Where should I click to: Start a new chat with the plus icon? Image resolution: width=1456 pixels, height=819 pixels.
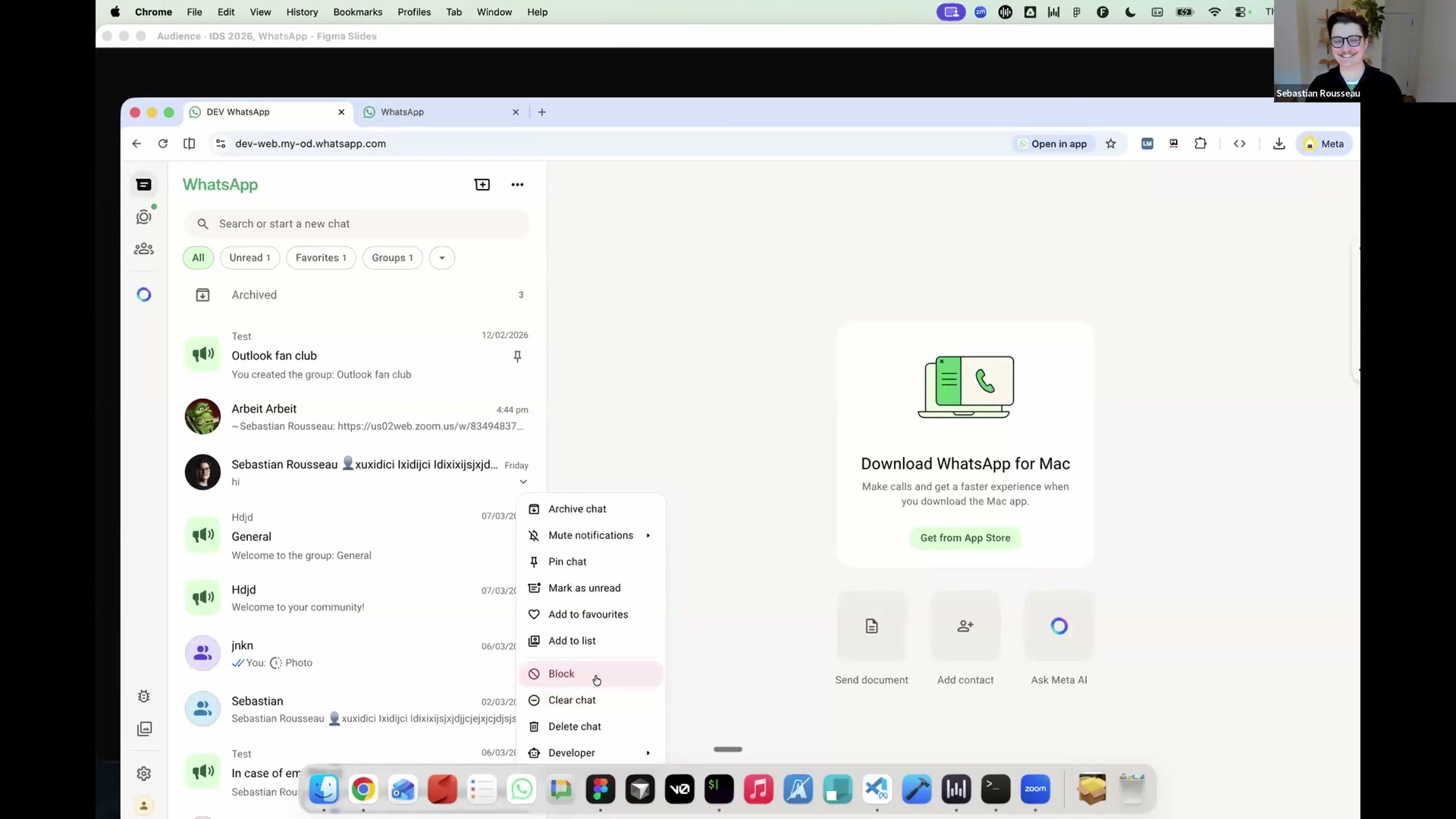pos(483,184)
